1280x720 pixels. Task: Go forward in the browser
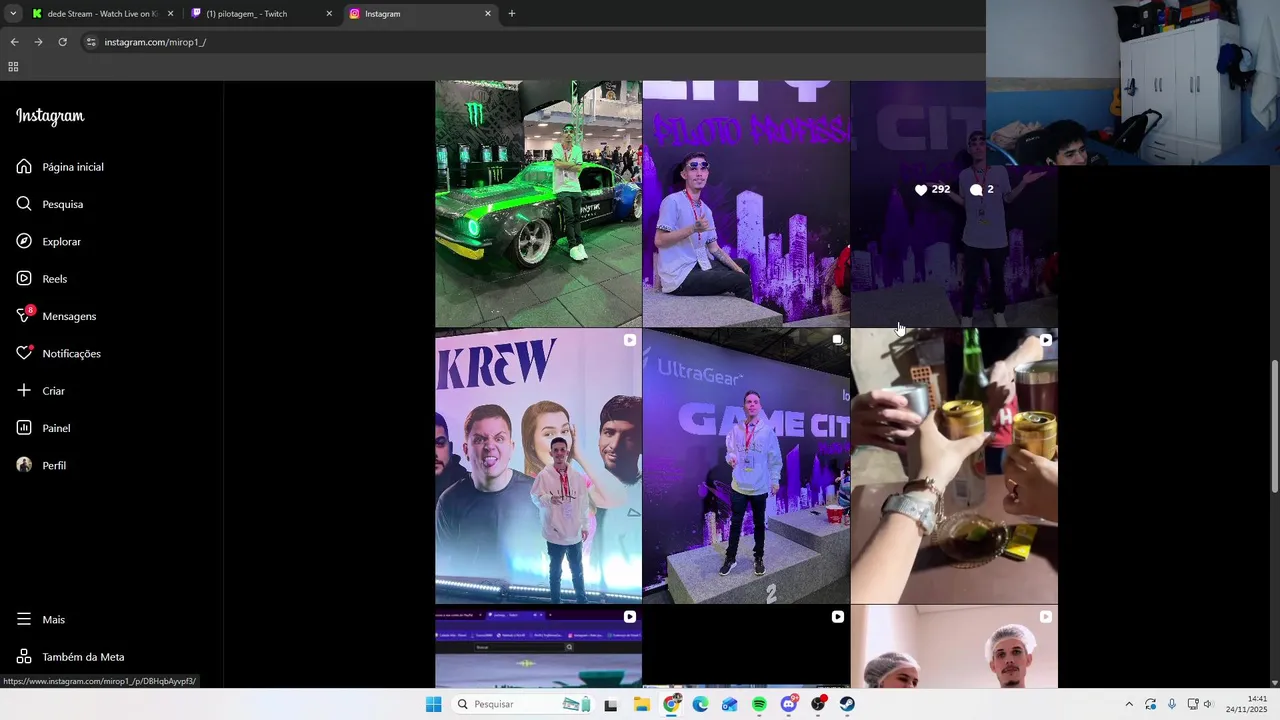pos(38,42)
